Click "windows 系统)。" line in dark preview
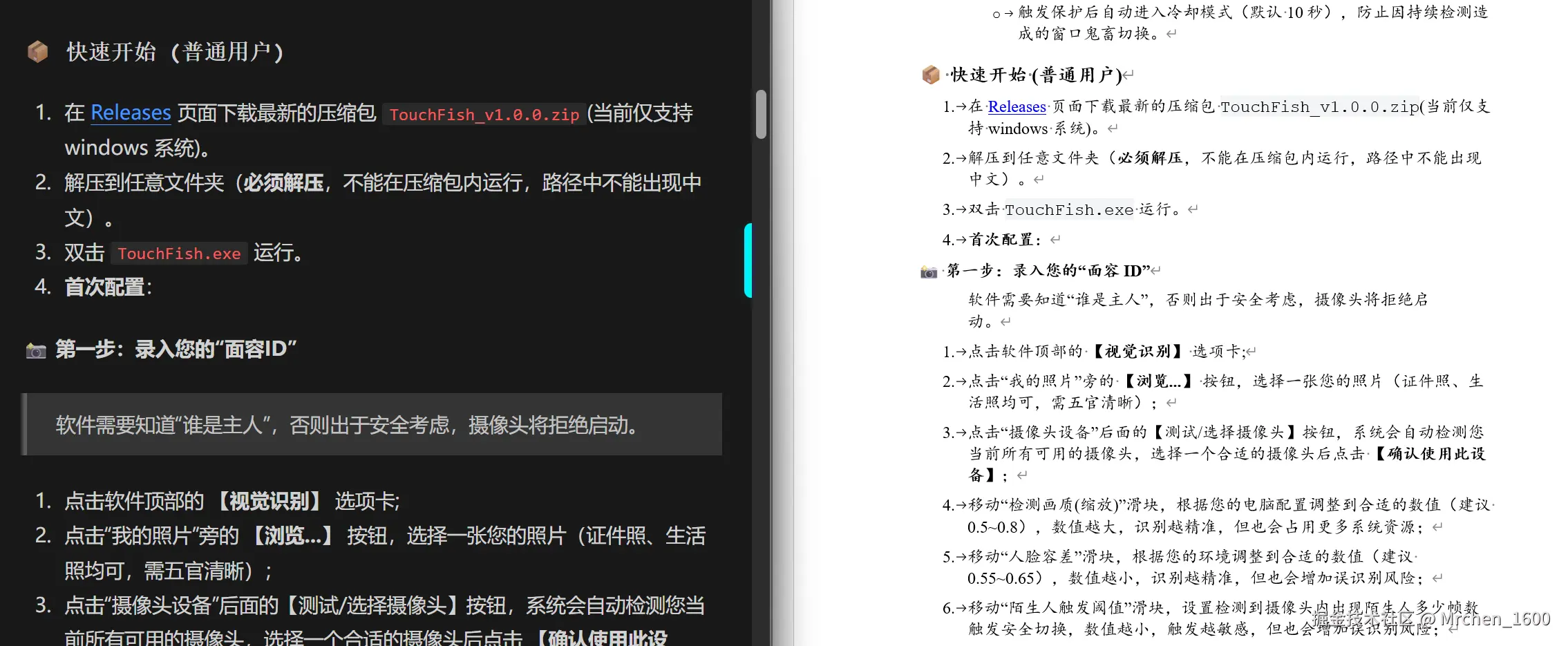This screenshot has width=1568, height=646. (138, 148)
